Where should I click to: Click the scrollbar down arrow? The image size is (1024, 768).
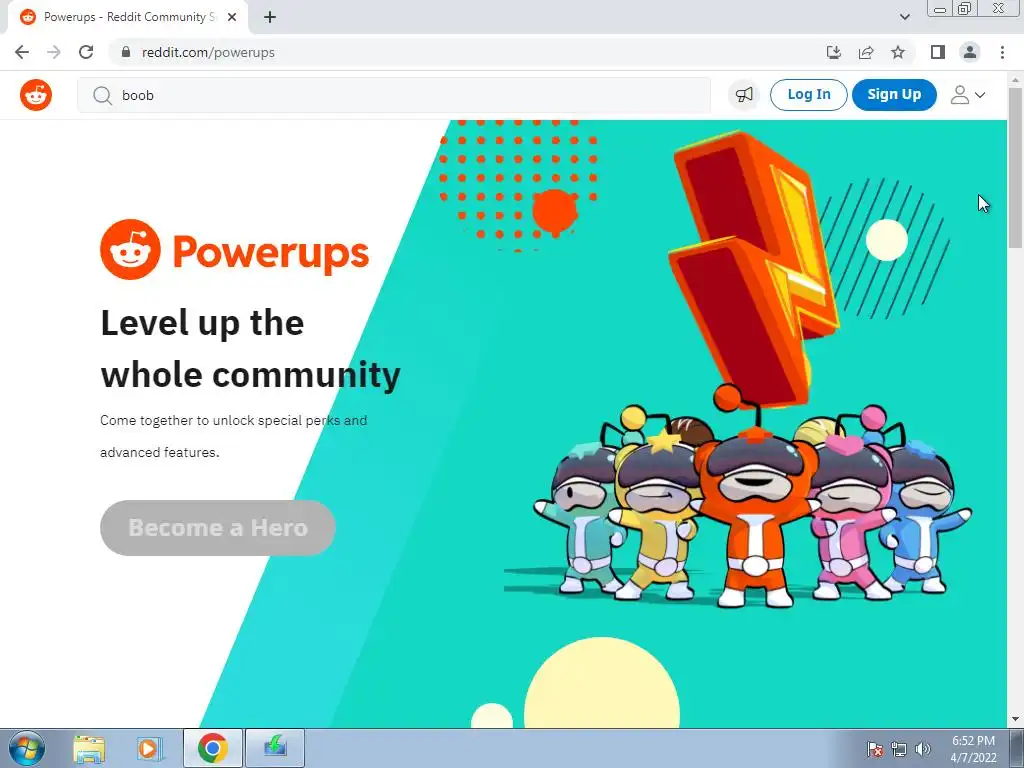coord(1016,720)
